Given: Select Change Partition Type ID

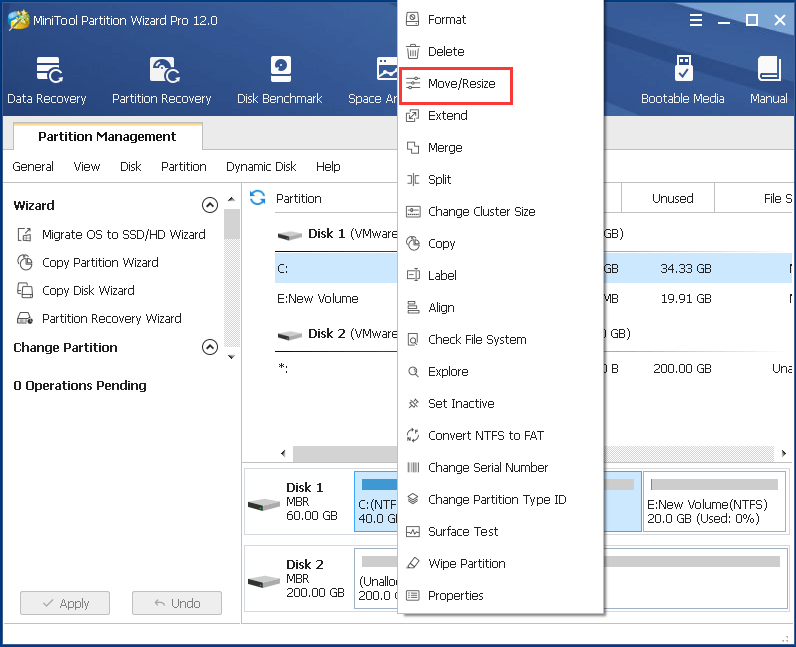Looking at the screenshot, I should pos(497,499).
